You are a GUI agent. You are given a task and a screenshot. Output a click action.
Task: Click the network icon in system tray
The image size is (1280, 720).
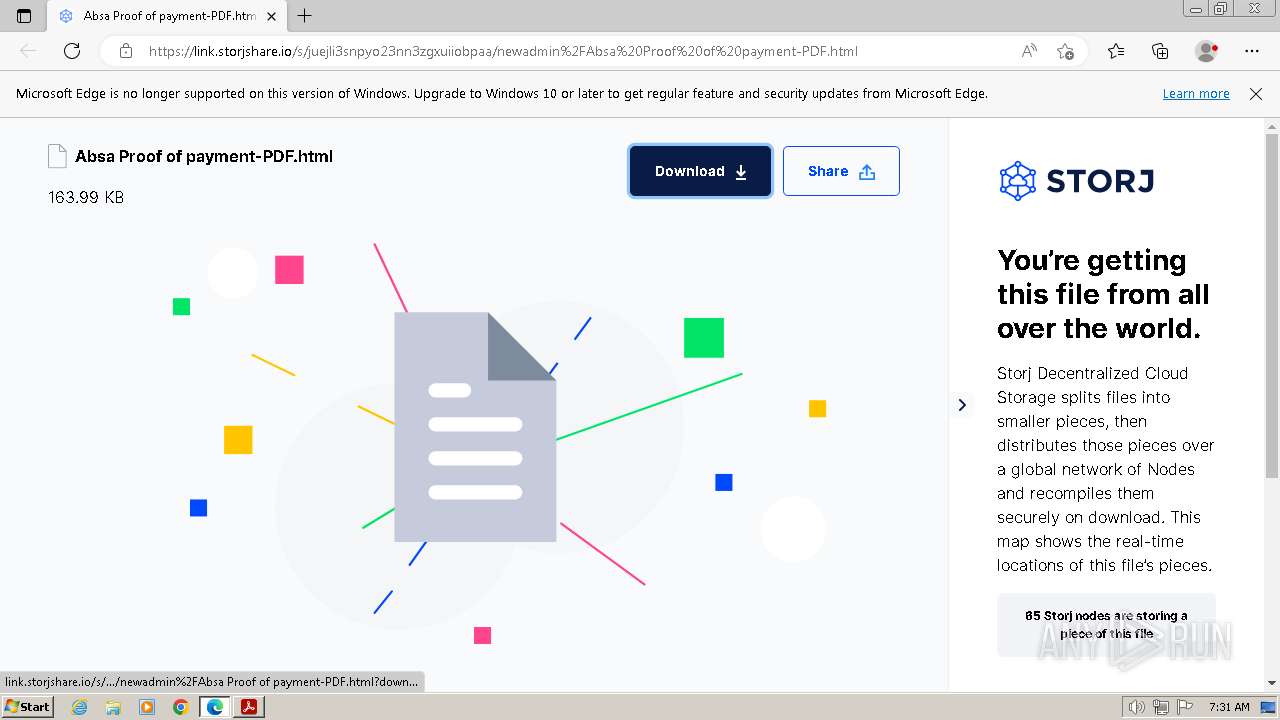point(1161,707)
